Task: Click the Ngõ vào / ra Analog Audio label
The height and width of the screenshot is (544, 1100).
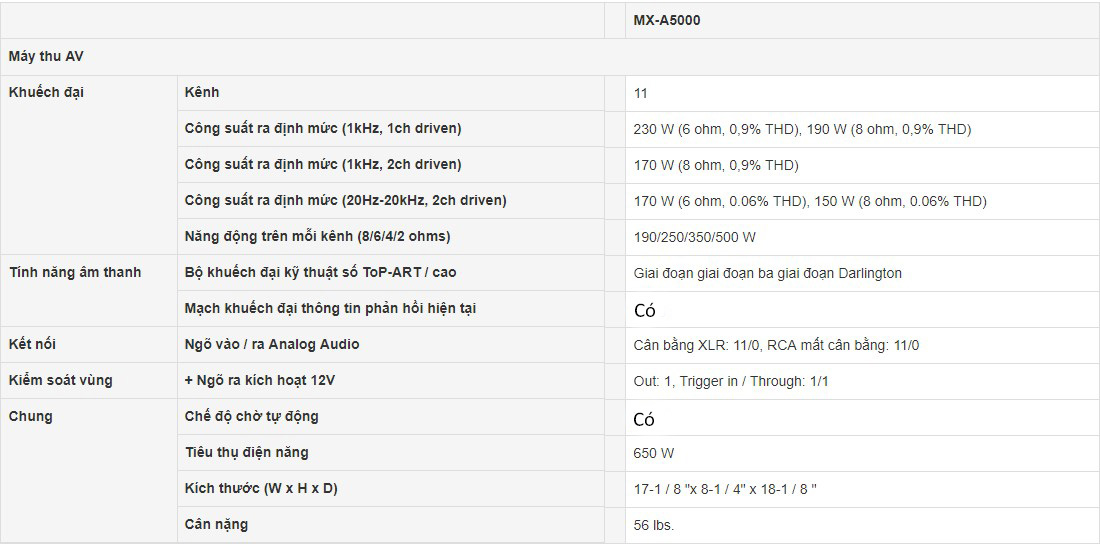Action: 272,345
